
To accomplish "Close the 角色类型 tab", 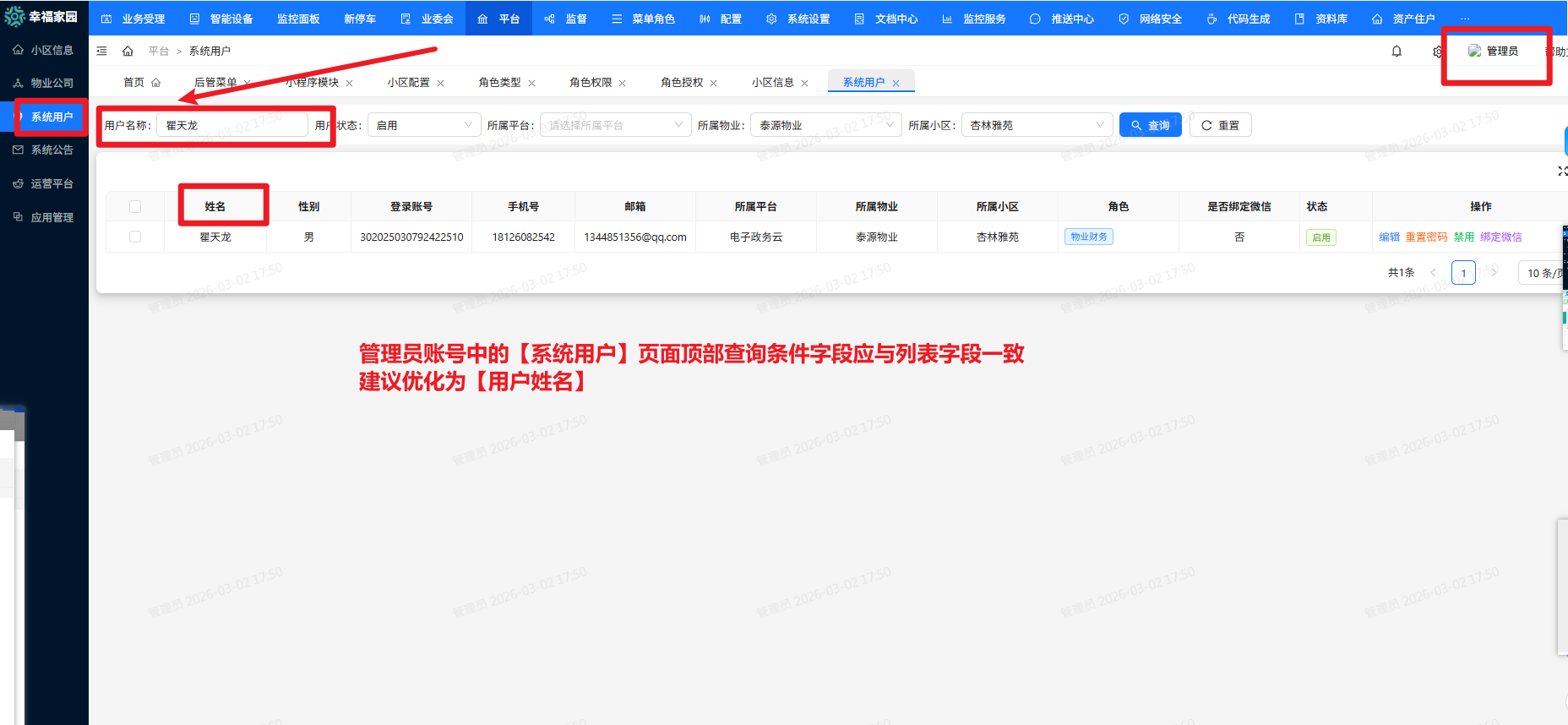I will (x=532, y=83).
